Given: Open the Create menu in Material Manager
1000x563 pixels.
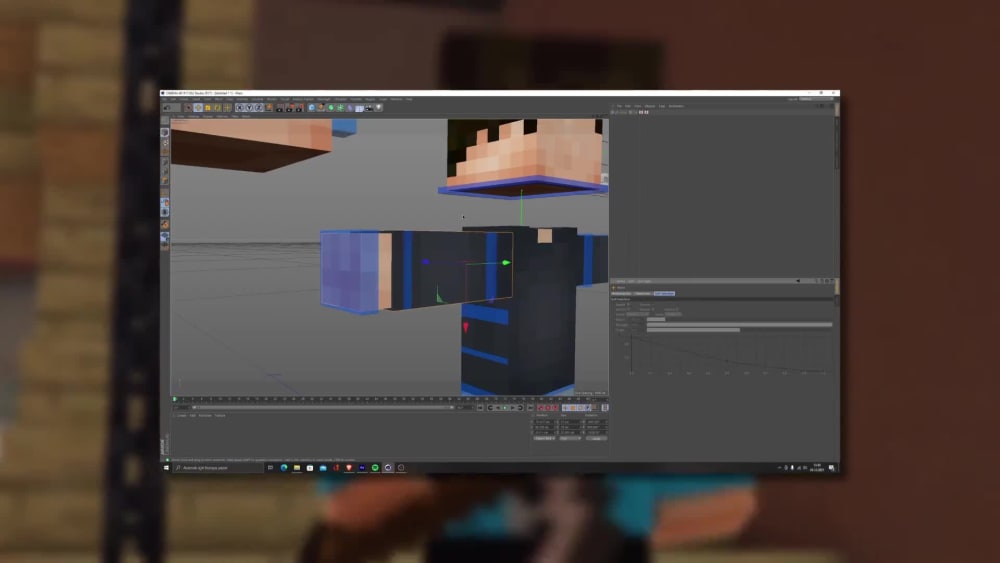Looking at the screenshot, I should (182, 415).
